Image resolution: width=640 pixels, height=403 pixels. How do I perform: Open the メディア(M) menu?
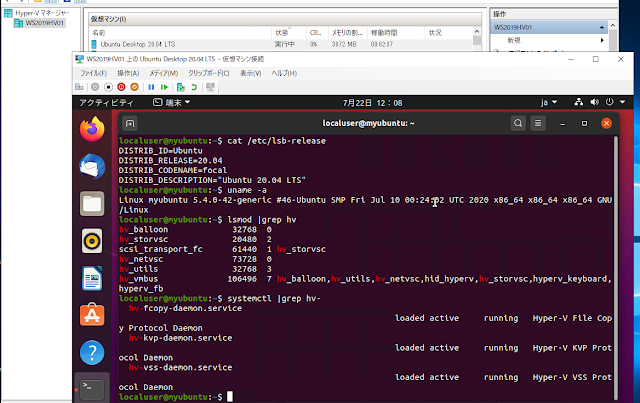tap(164, 73)
